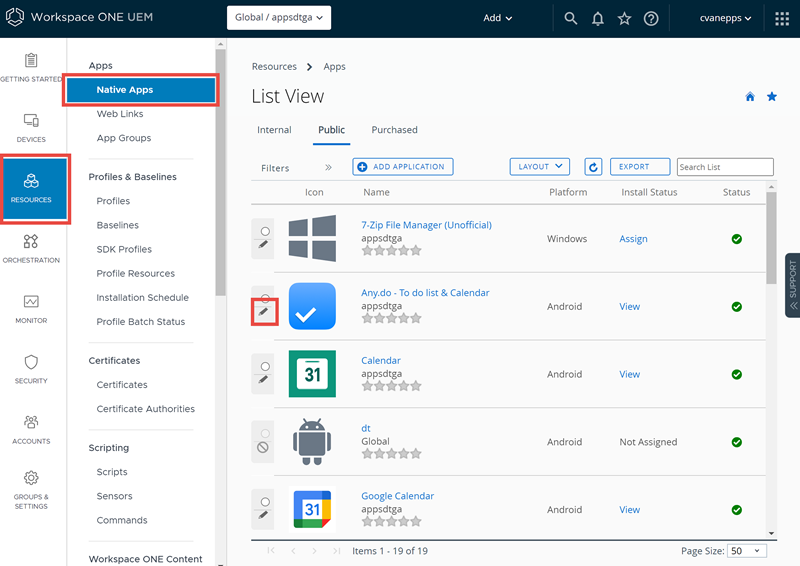This screenshot has height=566, width=800.
Task: Click the Any.do app icon thumbnail
Action: pos(312,306)
